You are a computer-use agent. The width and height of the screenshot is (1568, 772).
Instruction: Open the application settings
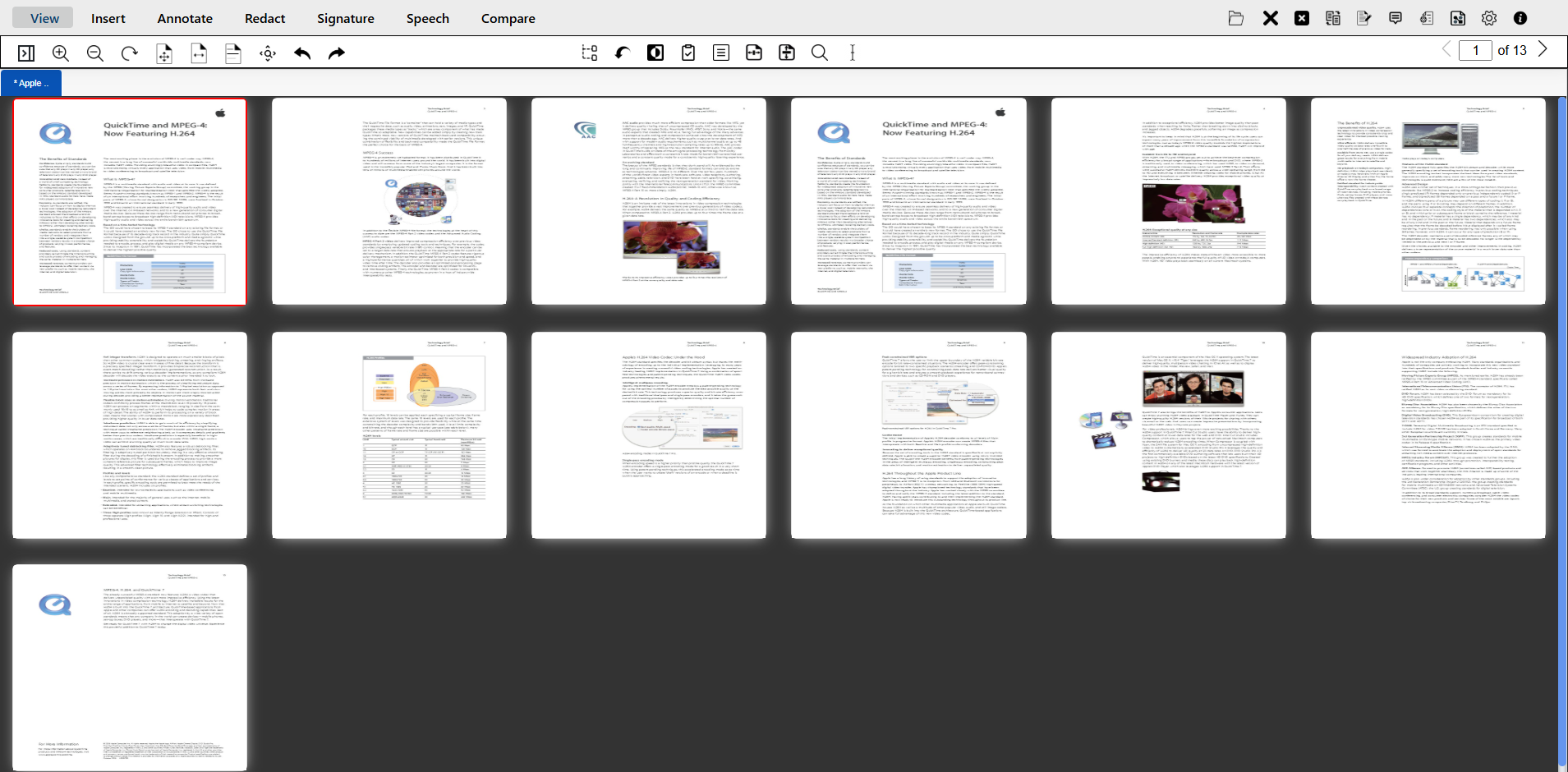pos(1488,17)
